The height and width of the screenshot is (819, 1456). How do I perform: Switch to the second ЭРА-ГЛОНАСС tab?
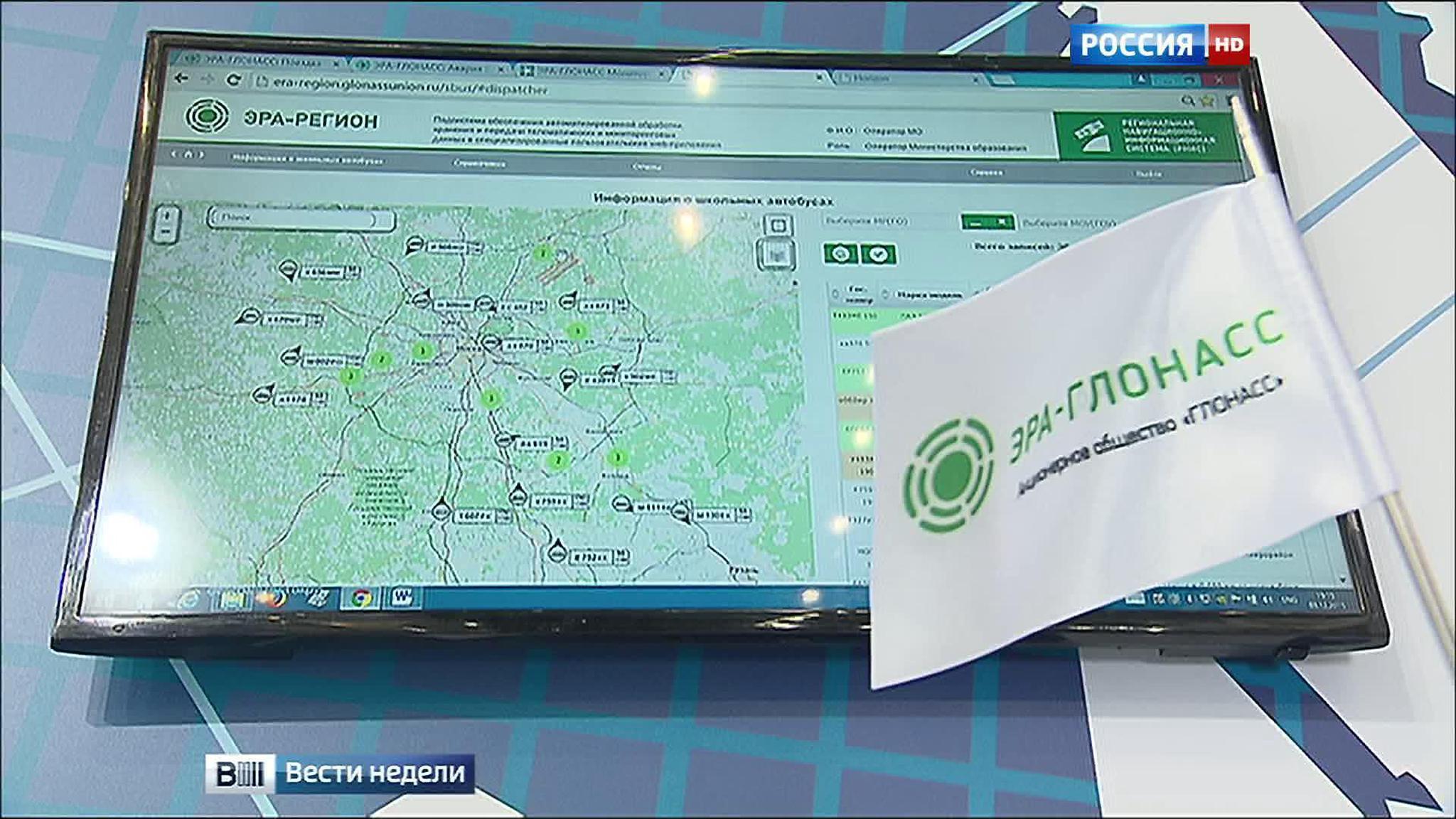(428, 67)
